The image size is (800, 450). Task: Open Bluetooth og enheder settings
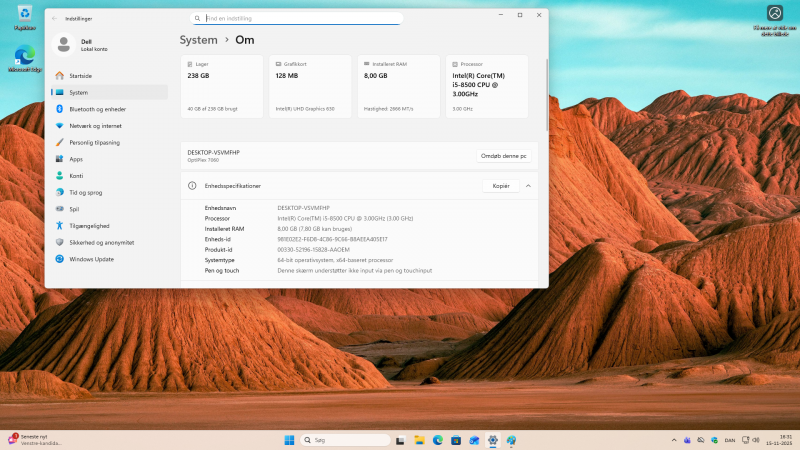tap(97, 109)
